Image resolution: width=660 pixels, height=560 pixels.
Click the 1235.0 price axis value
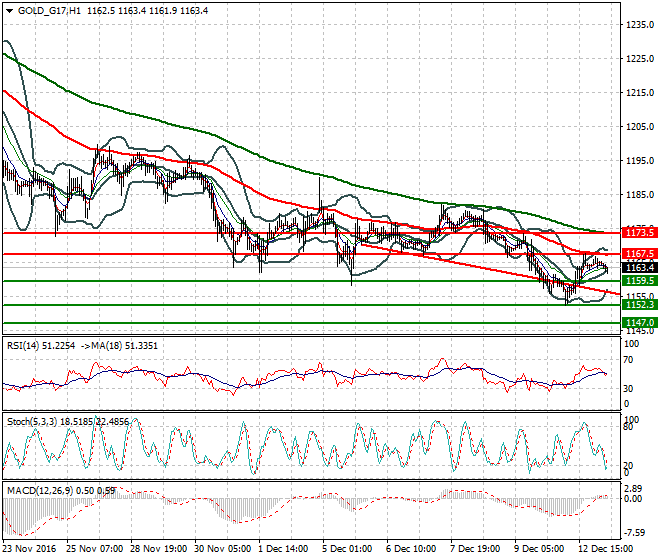coord(640,25)
